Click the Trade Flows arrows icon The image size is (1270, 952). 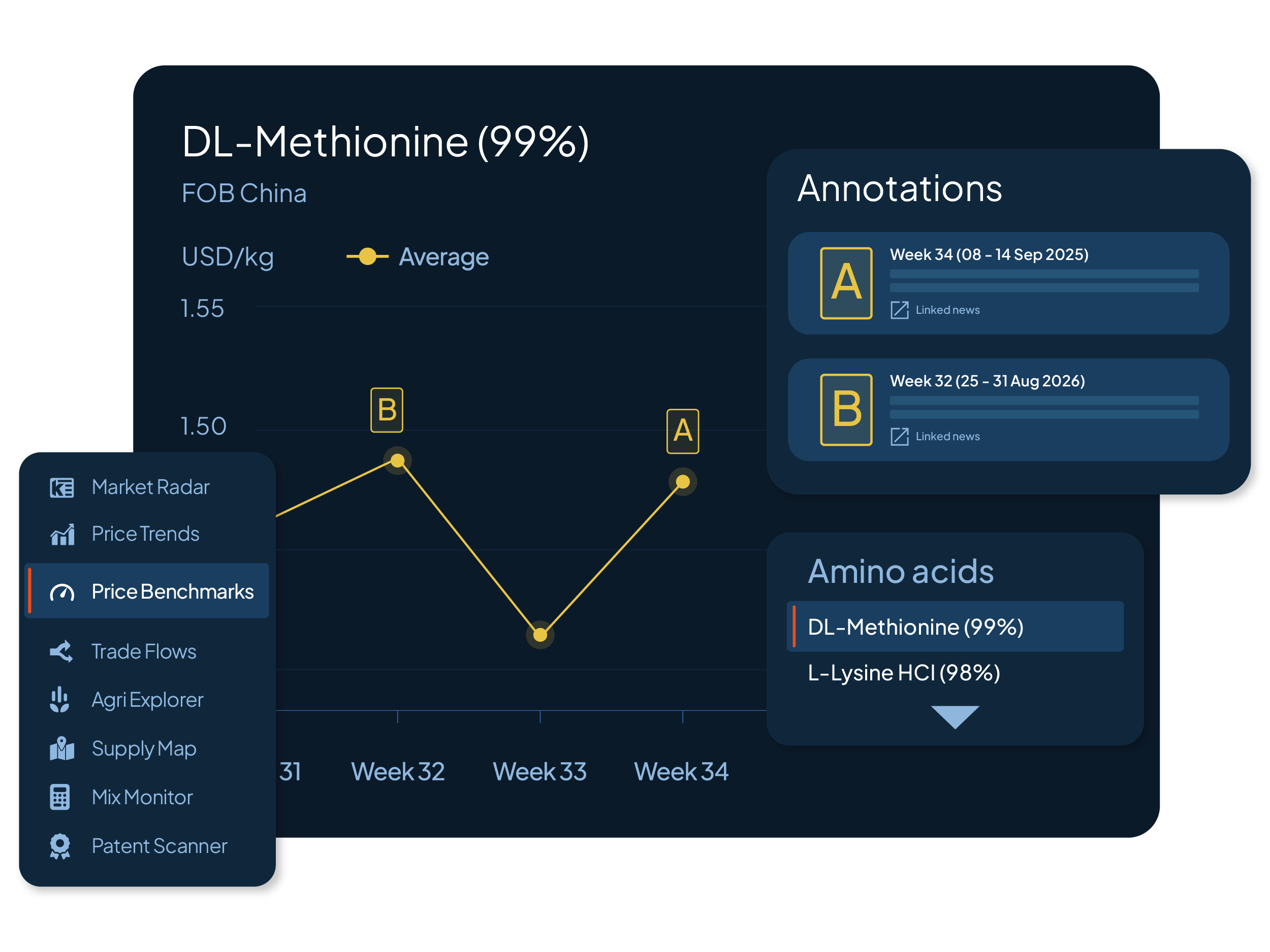[x=61, y=651]
